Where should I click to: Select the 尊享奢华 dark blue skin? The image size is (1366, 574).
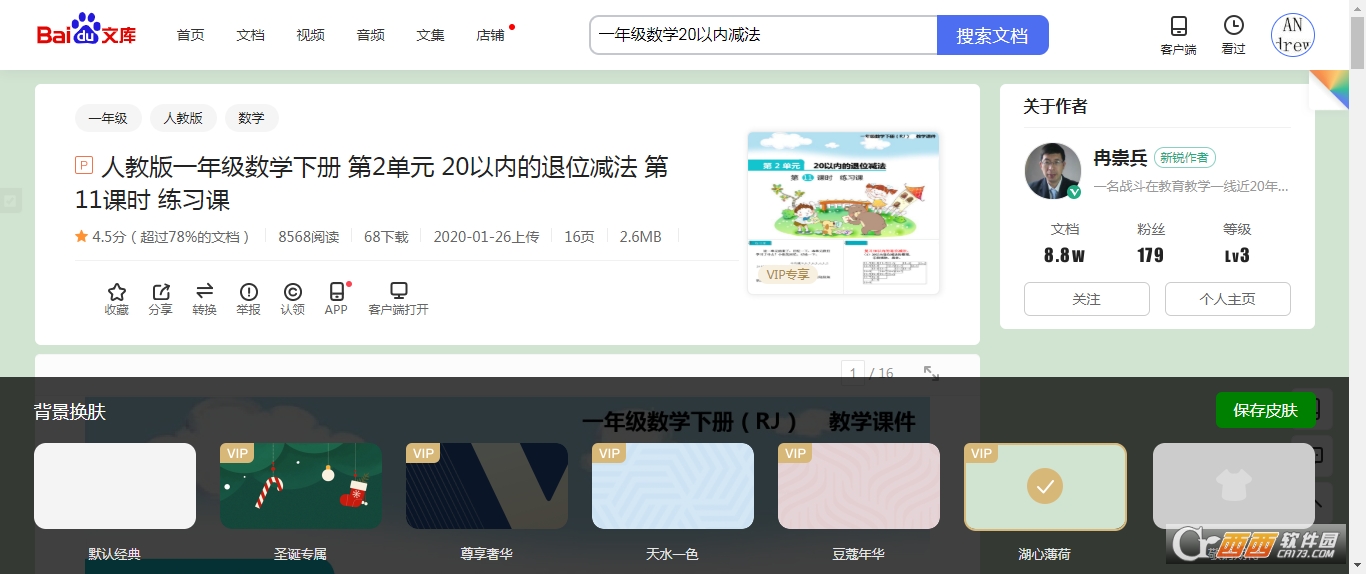[487, 486]
